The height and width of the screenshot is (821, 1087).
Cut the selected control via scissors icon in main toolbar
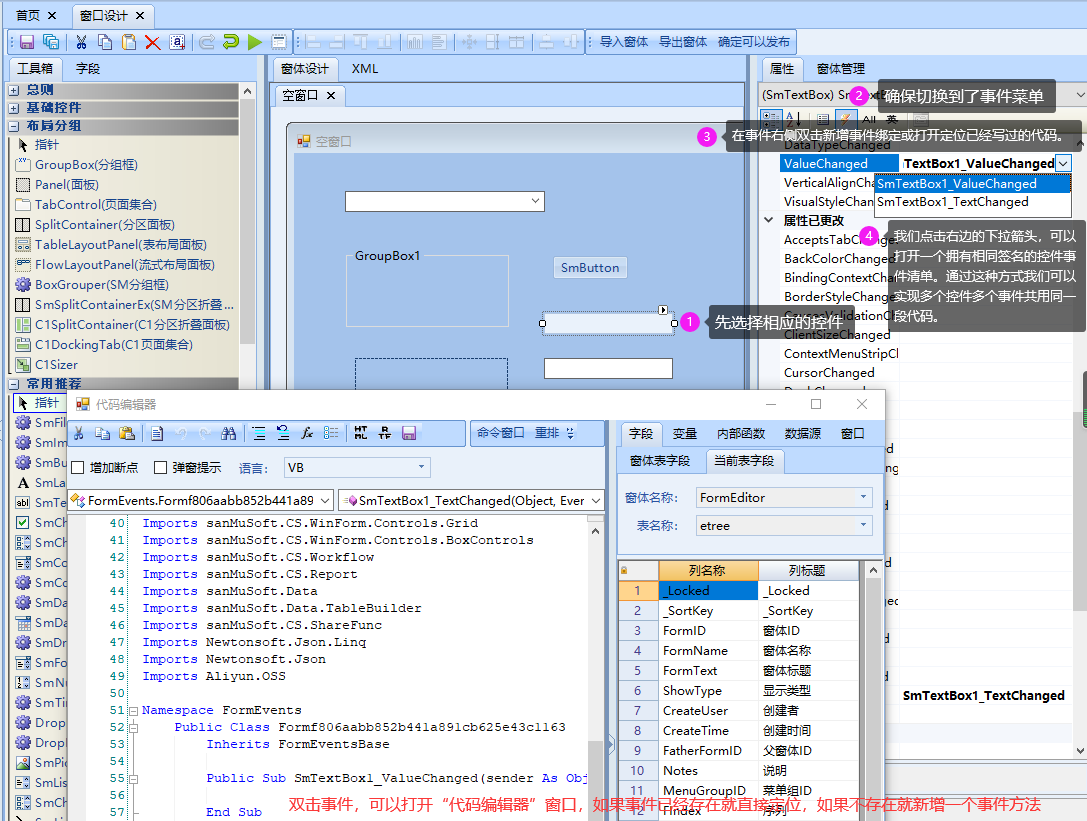click(x=82, y=42)
